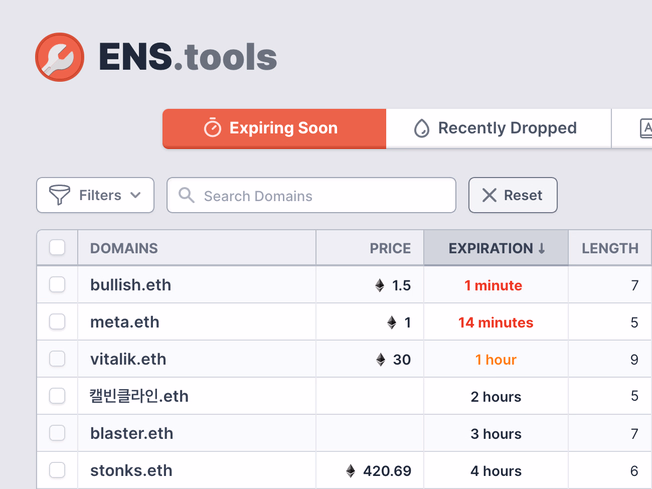Click the droplet icon in Recently Dropped
652x489 pixels.
click(422, 128)
